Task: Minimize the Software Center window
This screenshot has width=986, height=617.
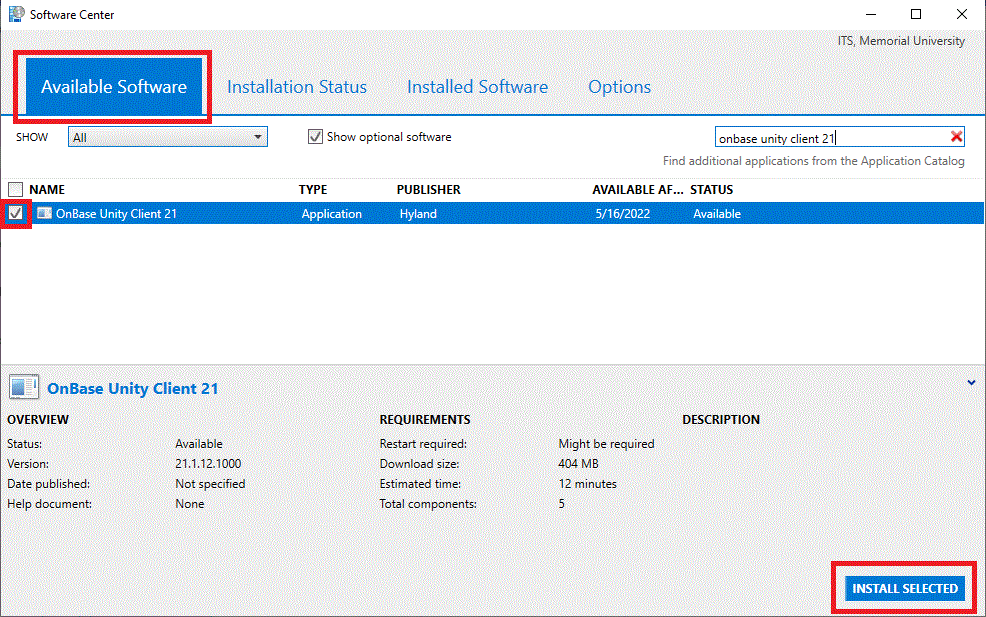Action: (871, 14)
